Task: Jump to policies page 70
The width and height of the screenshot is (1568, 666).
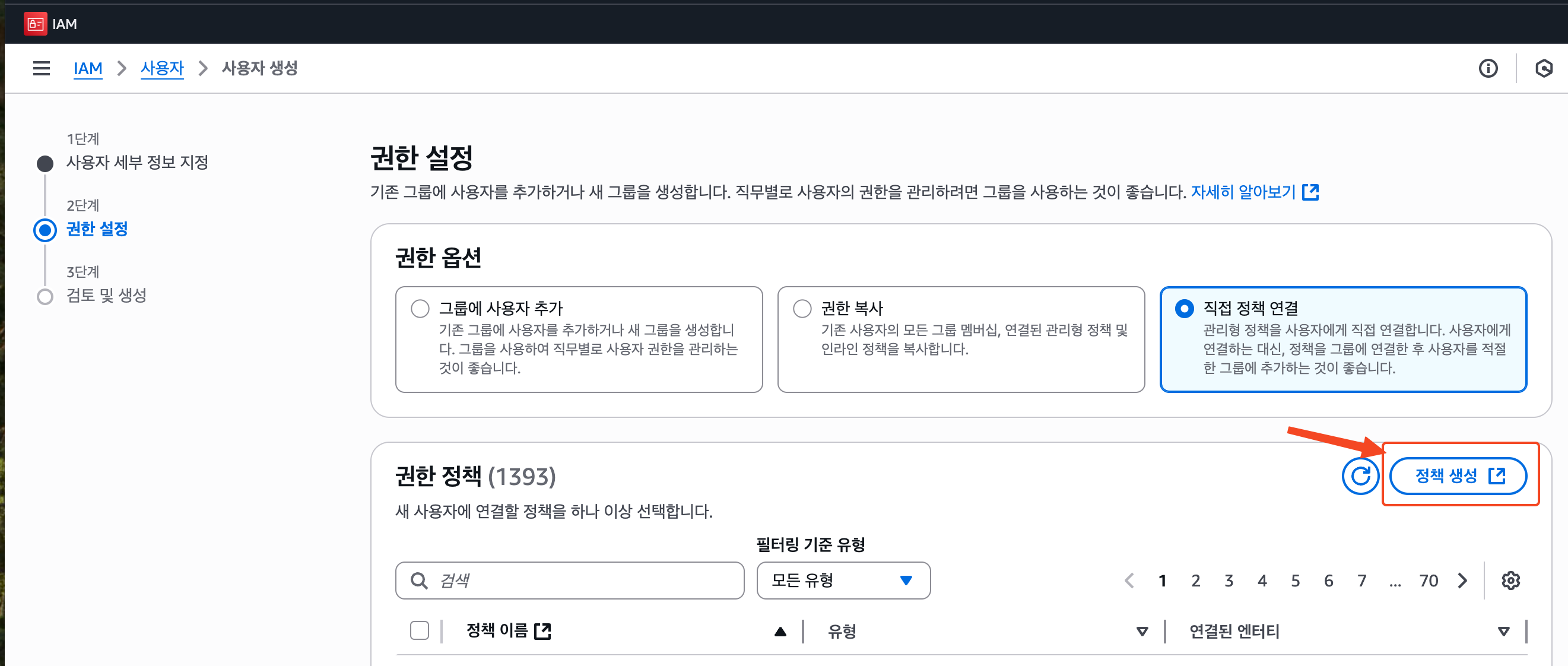Action: [1428, 580]
